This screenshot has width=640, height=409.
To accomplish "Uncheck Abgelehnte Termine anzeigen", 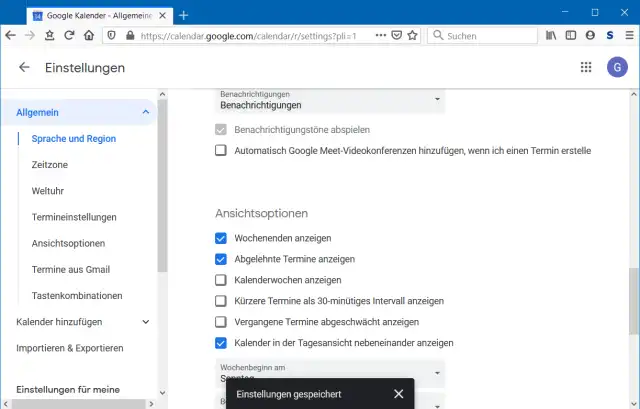I will (x=221, y=259).
